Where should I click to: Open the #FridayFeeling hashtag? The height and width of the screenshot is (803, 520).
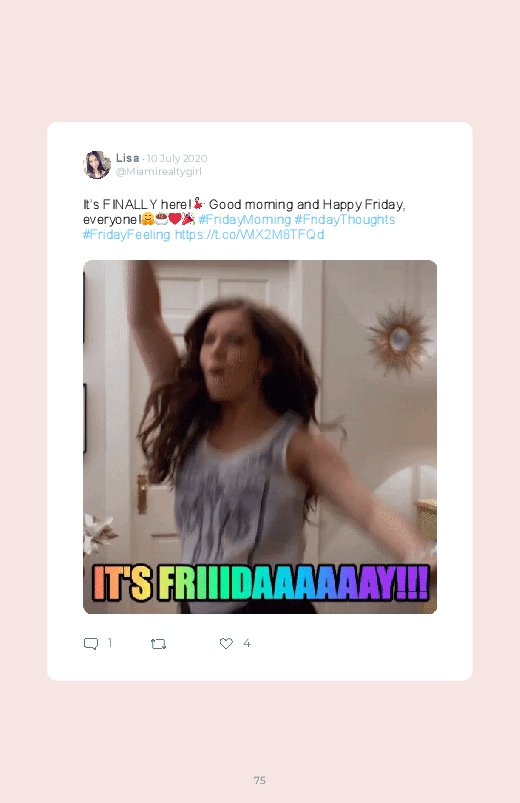pos(127,235)
